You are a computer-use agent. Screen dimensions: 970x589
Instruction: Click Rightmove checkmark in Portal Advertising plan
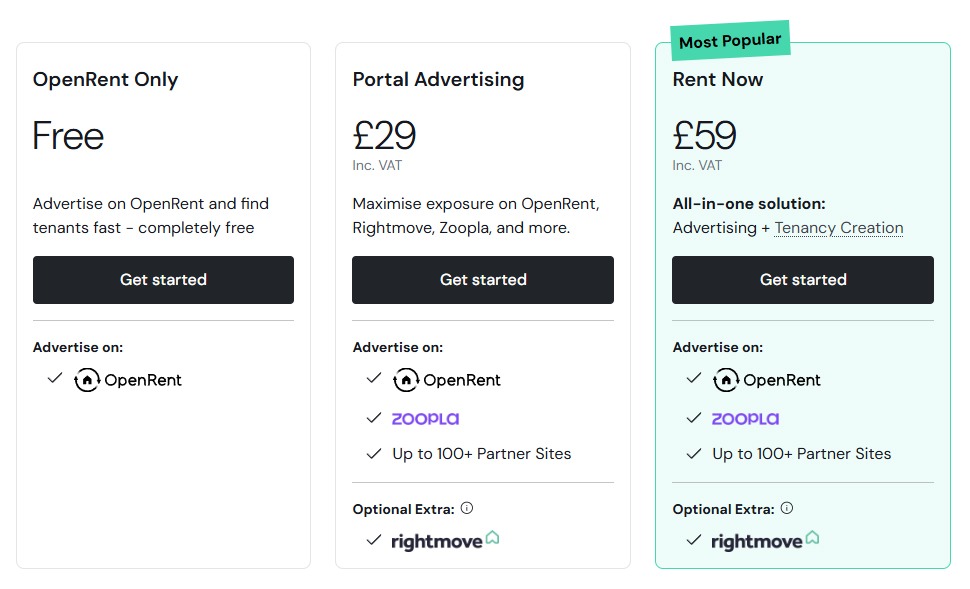[x=374, y=540]
